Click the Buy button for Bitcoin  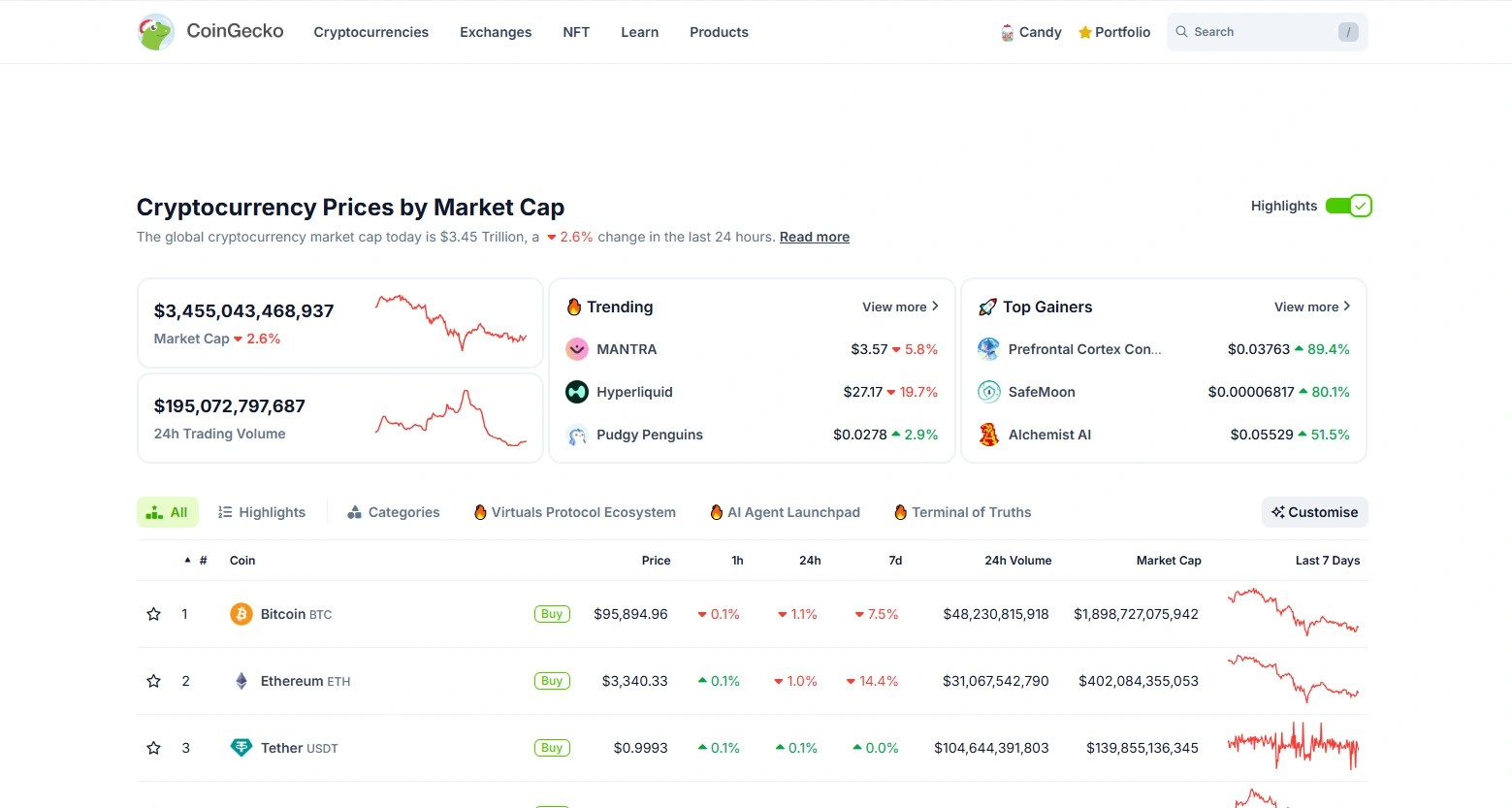tap(552, 614)
